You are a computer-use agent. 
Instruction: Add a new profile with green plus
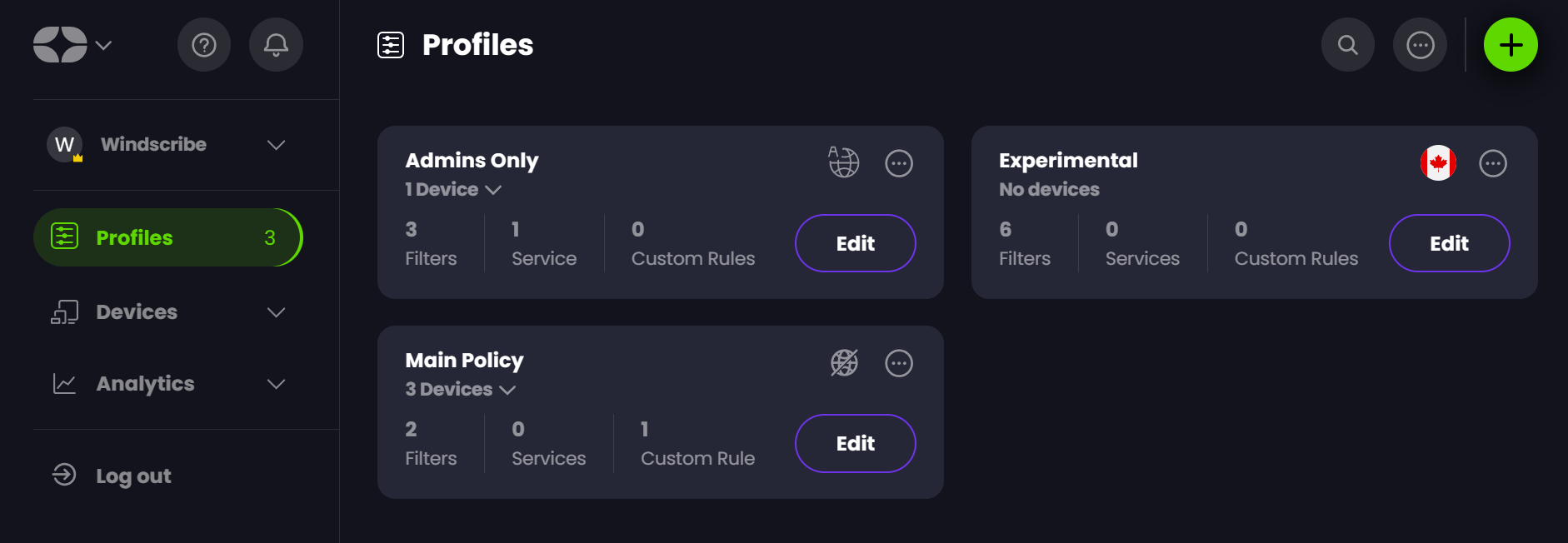pyautogui.click(x=1511, y=45)
